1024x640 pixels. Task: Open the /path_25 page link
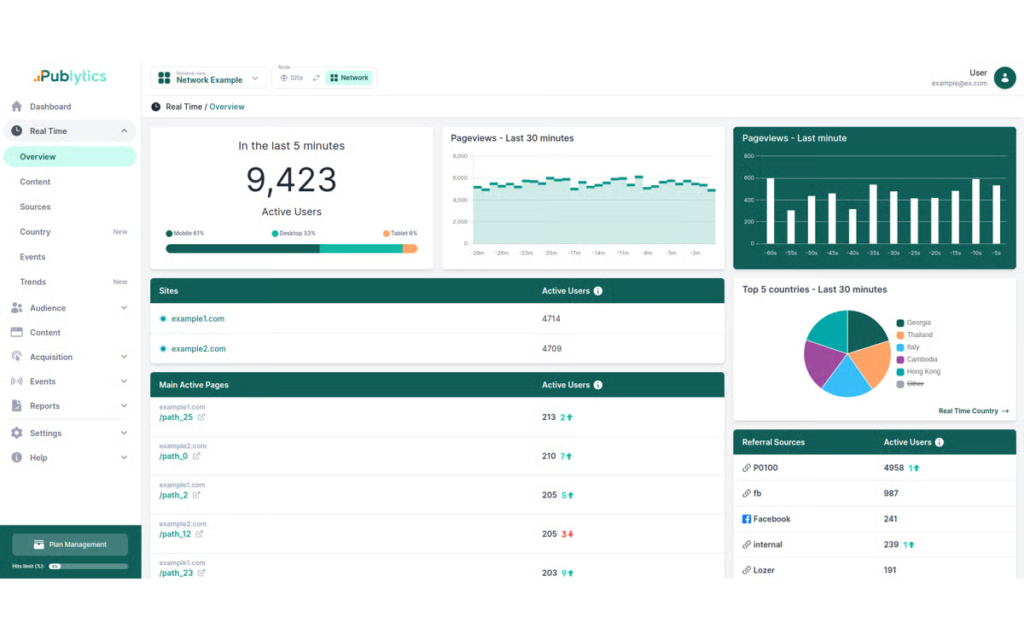176,417
